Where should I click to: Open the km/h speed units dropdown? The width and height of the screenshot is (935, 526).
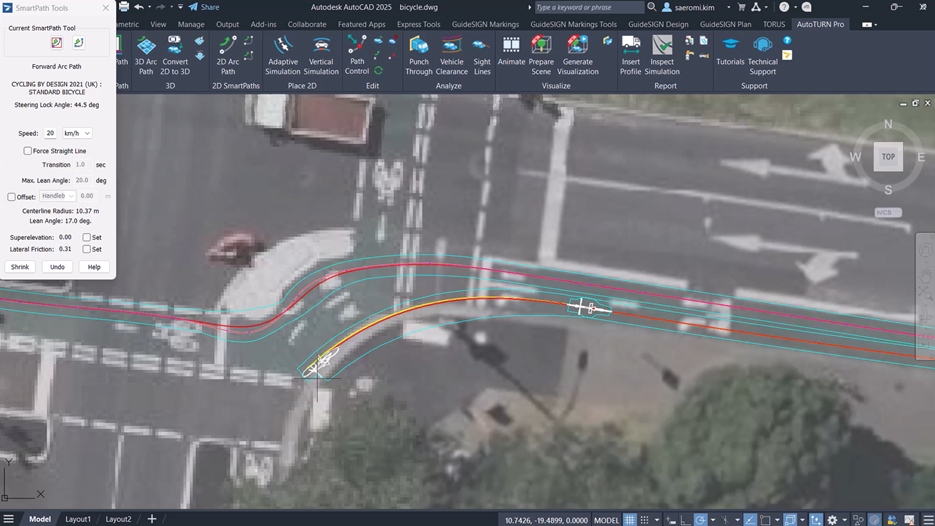coord(77,133)
